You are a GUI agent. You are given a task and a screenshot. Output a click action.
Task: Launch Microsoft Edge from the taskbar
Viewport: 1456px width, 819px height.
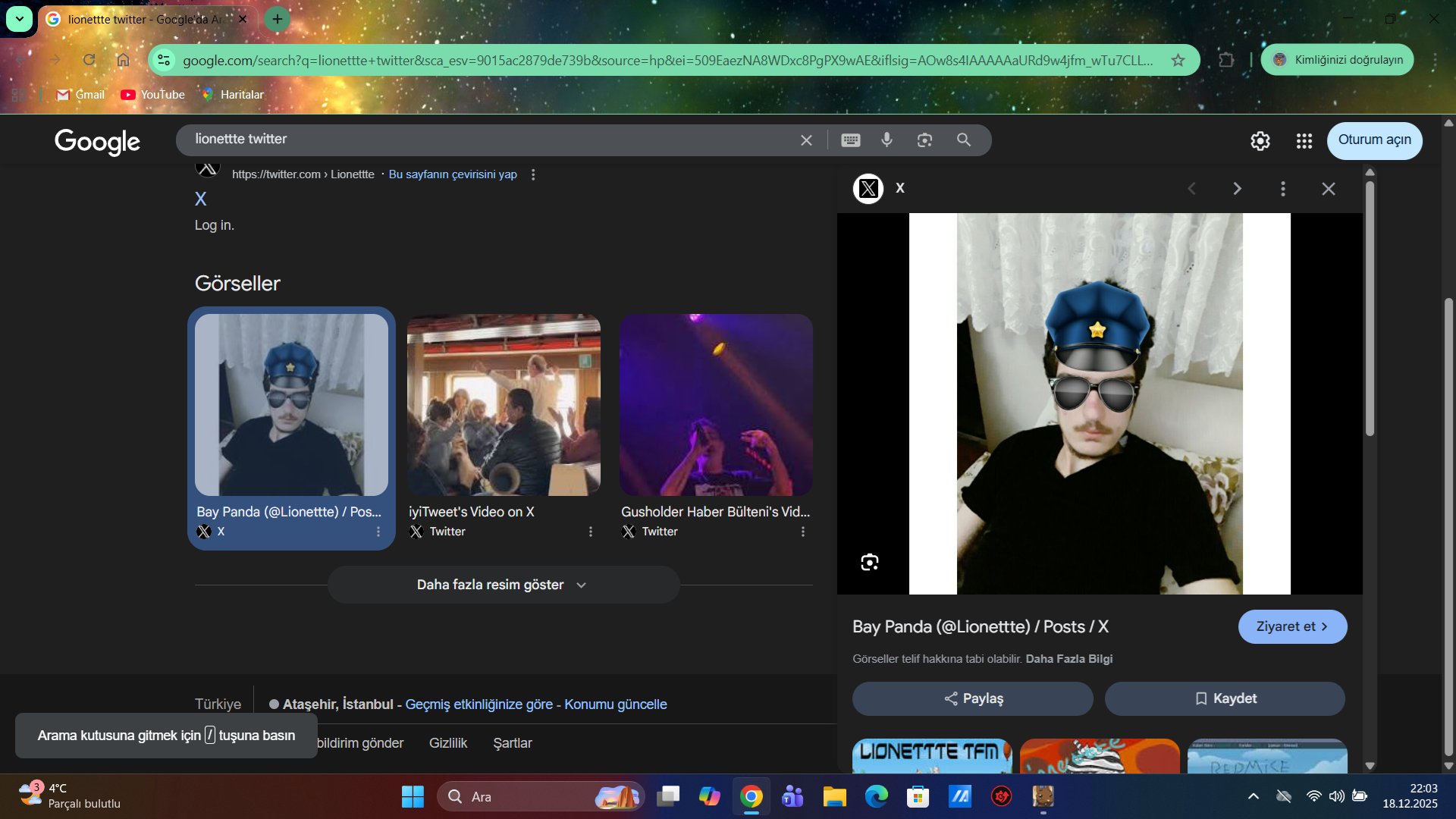[x=877, y=796]
